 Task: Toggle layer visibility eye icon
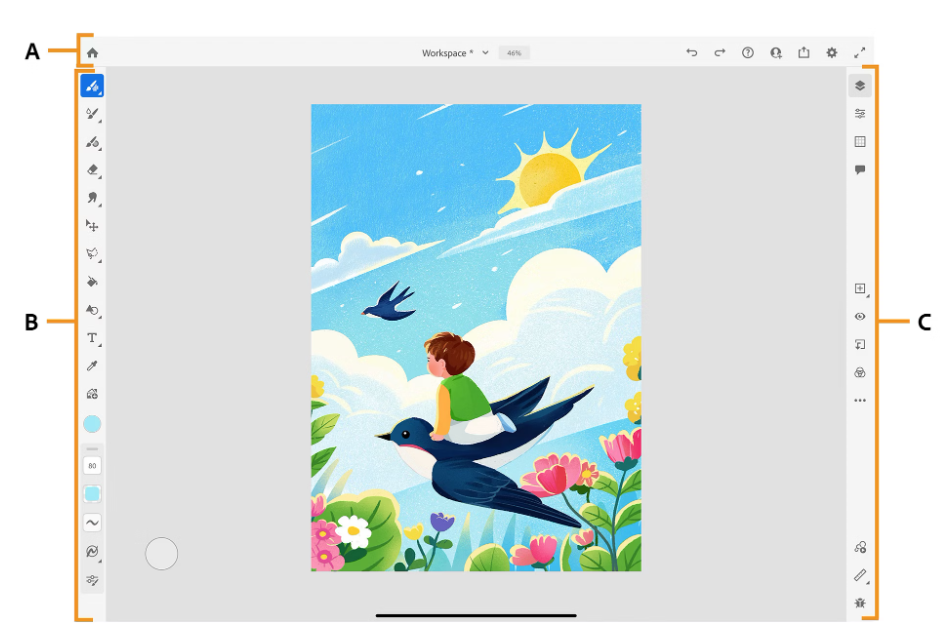(x=860, y=316)
